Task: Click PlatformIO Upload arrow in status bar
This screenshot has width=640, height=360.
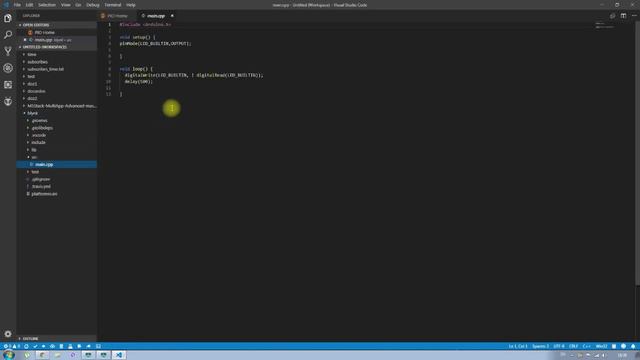Action: tap(43, 346)
